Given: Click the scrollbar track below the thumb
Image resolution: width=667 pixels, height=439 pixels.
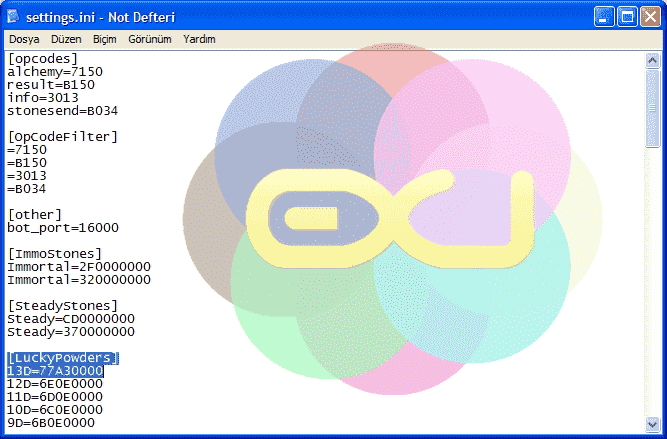Looking at the screenshot, I should click(x=652, y=281).
